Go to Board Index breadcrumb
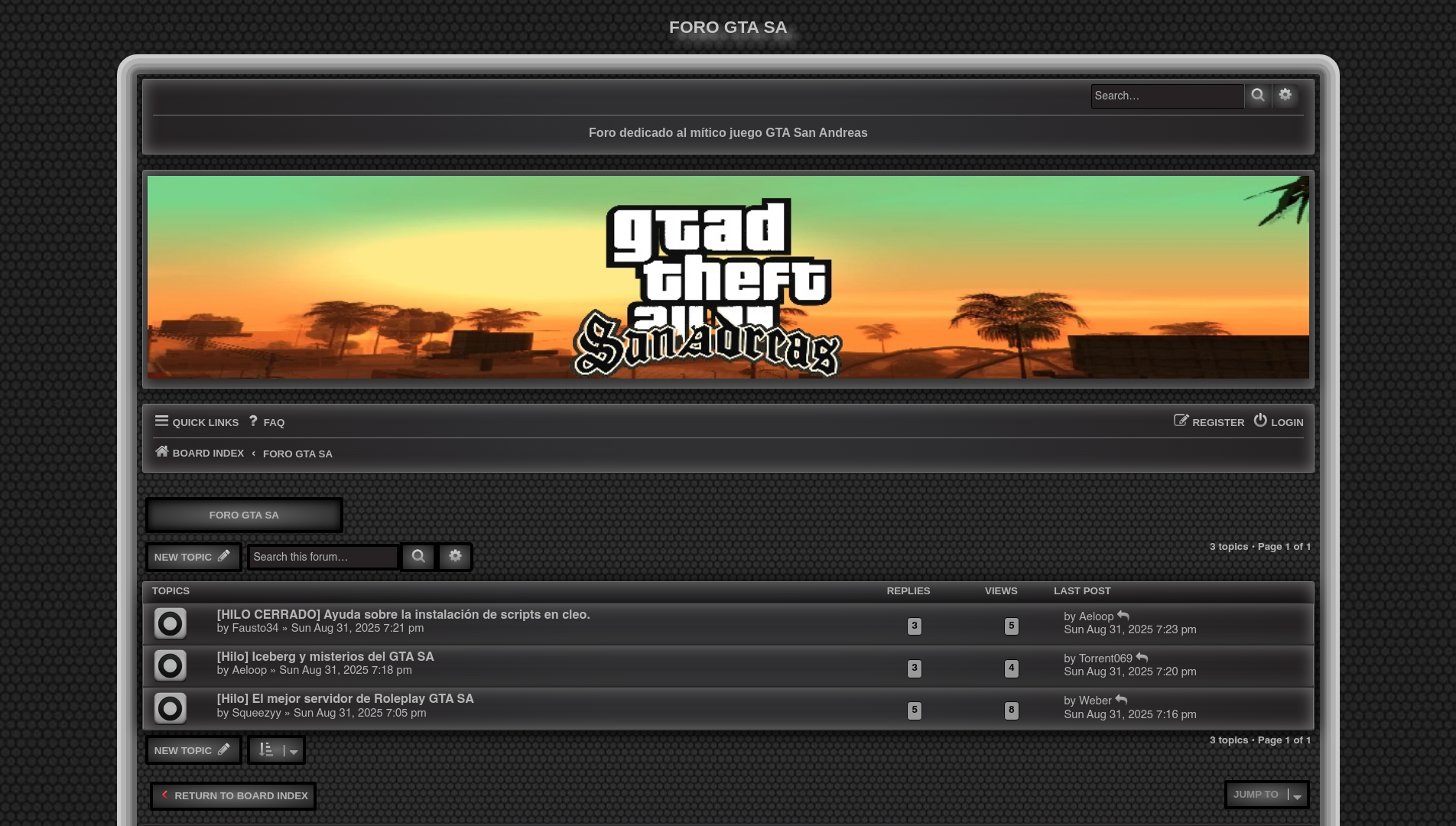Image resolution: width=1456 pixels, height=826 pixels. tap(200, 453)
